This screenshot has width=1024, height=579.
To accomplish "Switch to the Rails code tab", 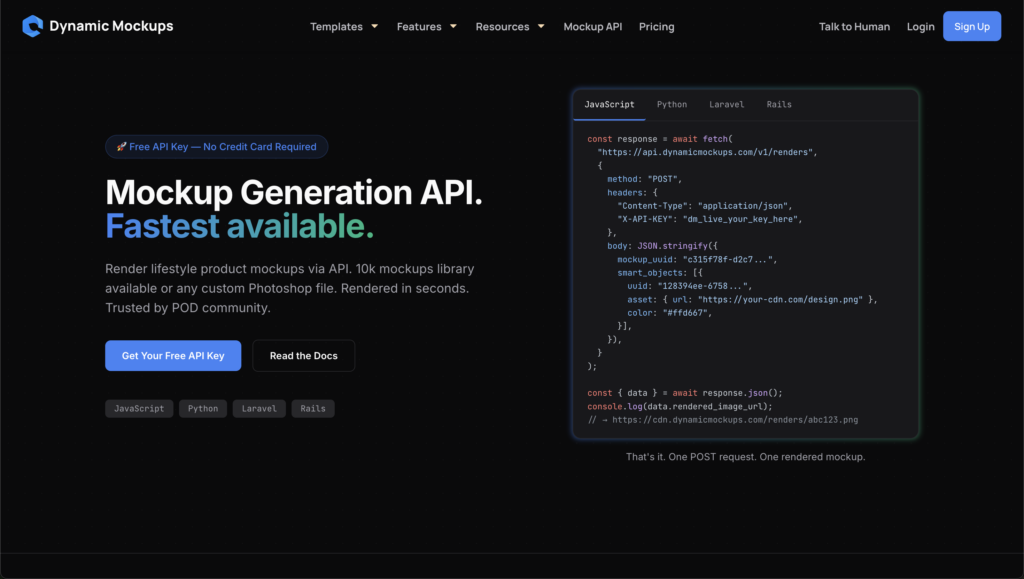I will pos(778,104).
